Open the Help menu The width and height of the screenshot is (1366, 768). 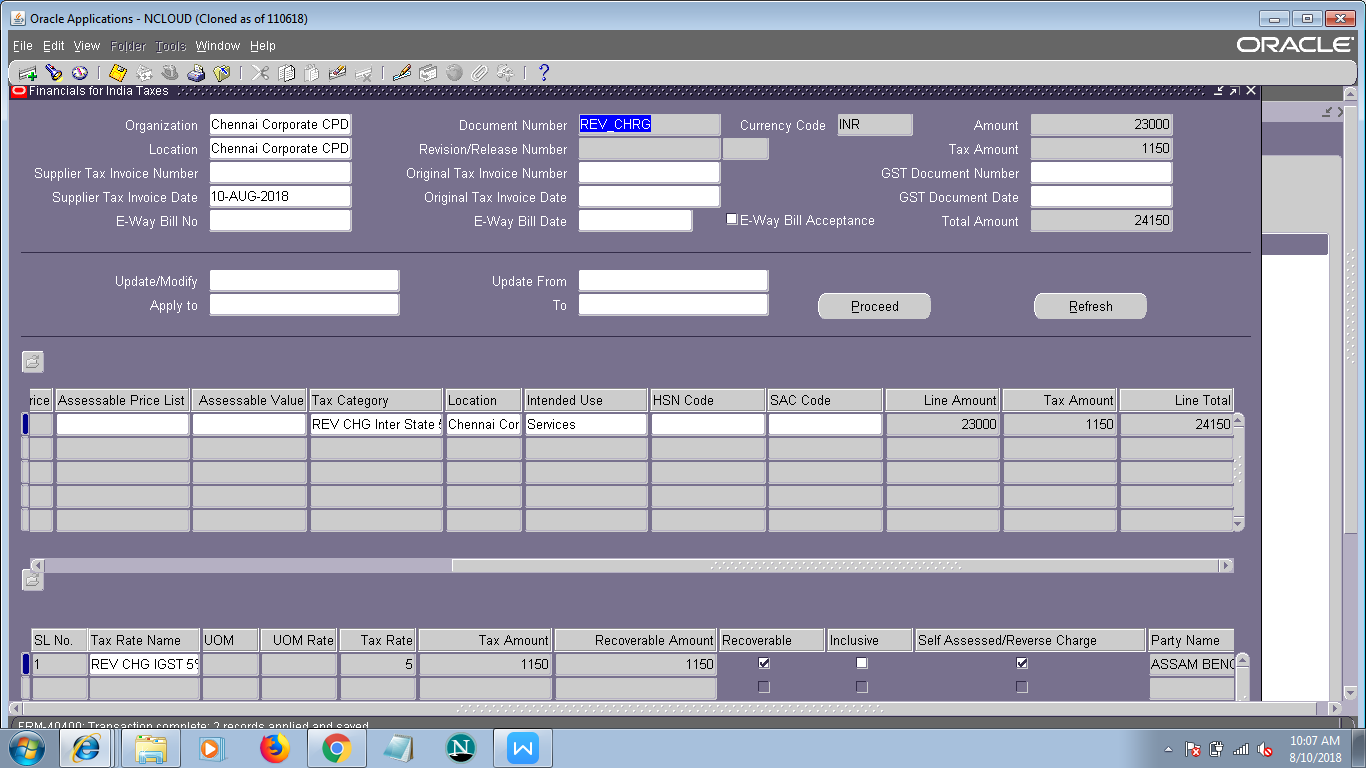[263, 46]
